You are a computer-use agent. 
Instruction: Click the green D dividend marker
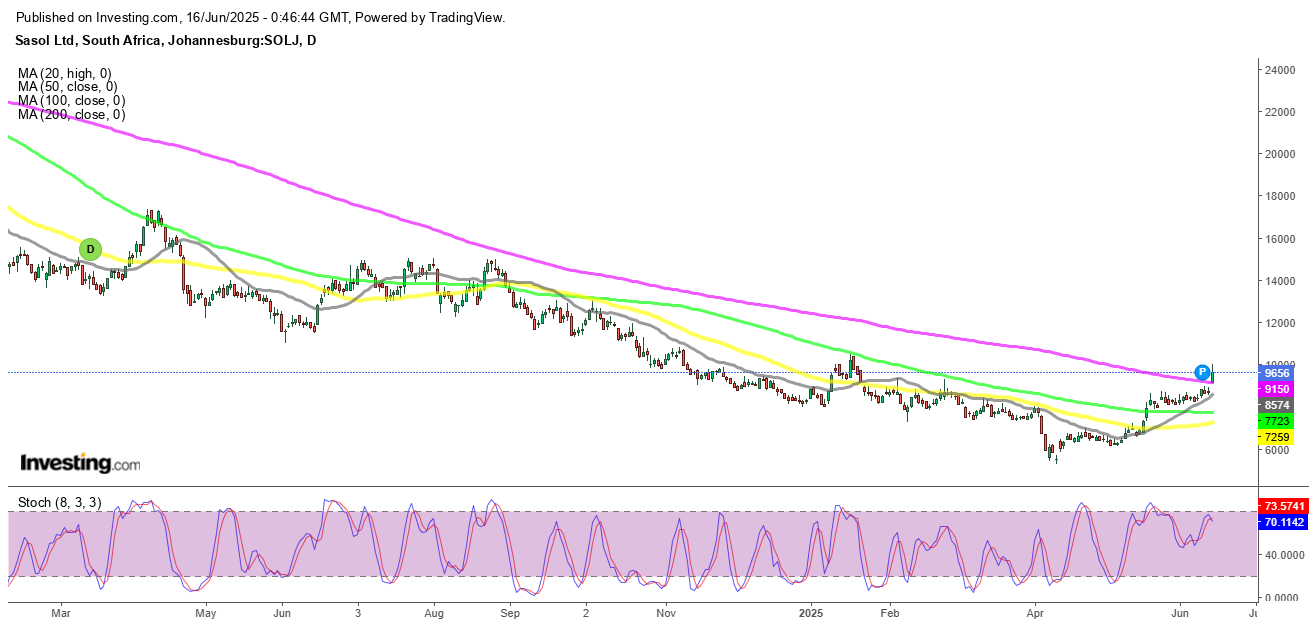tap(90, 248)
